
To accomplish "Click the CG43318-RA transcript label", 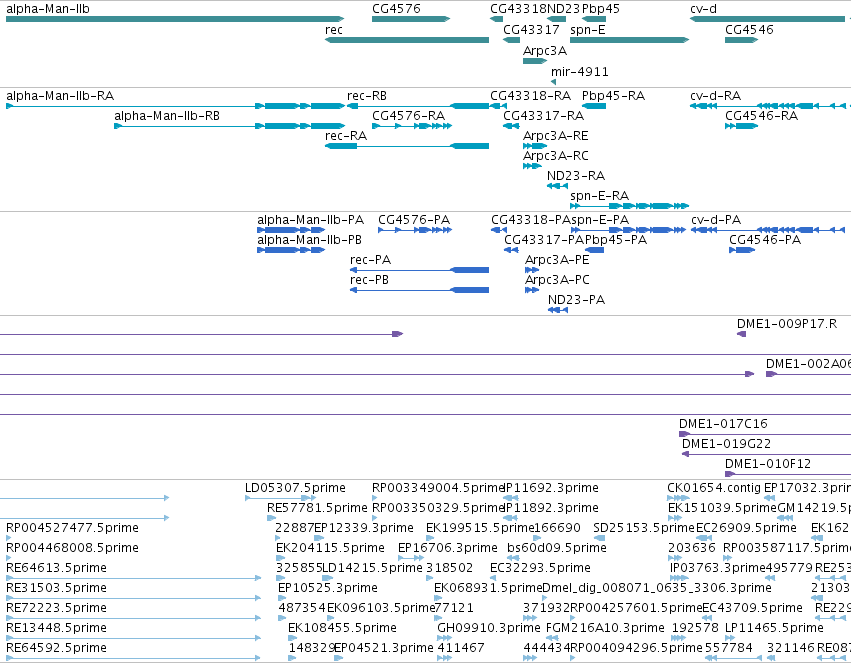I will [x=530, y=96].
